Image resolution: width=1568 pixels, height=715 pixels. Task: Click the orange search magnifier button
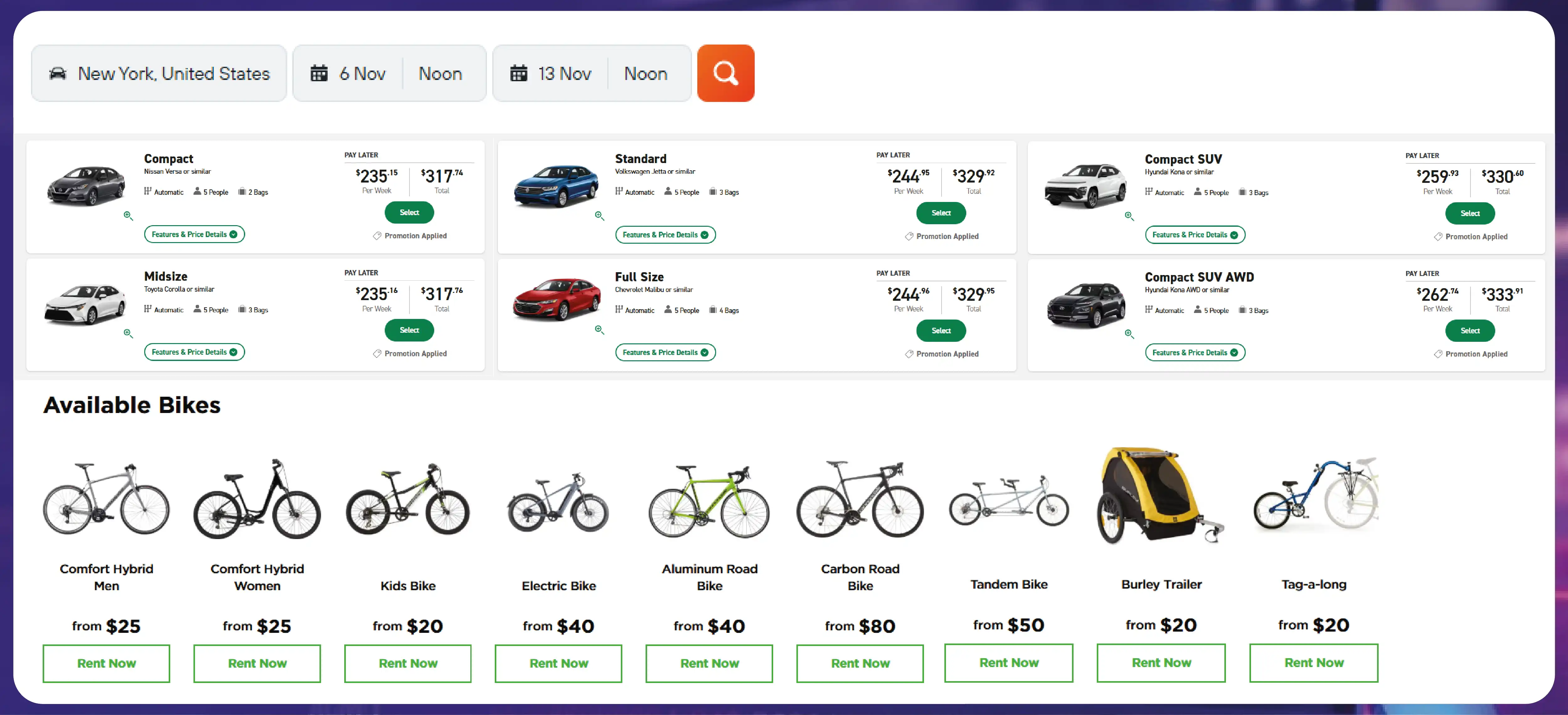pos(725,73)
